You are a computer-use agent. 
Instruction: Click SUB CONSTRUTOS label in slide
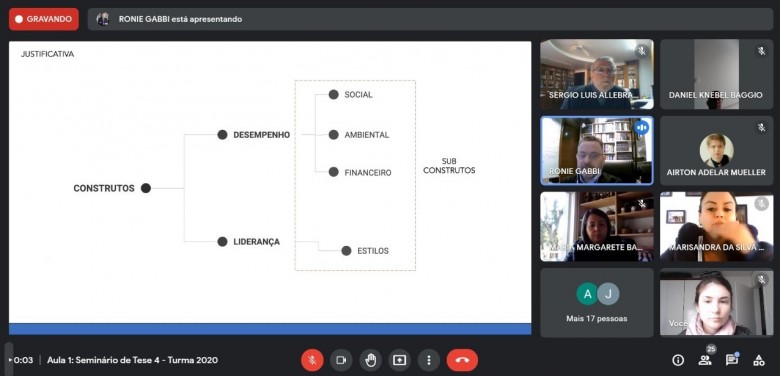pos(449,166)
